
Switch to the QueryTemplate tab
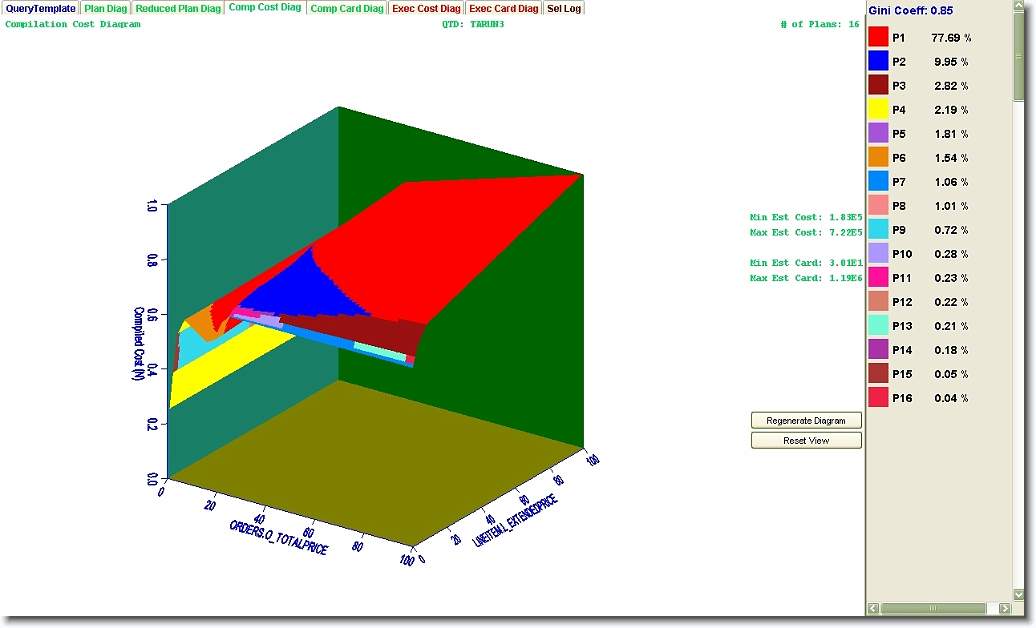click(x=40, y=8)
